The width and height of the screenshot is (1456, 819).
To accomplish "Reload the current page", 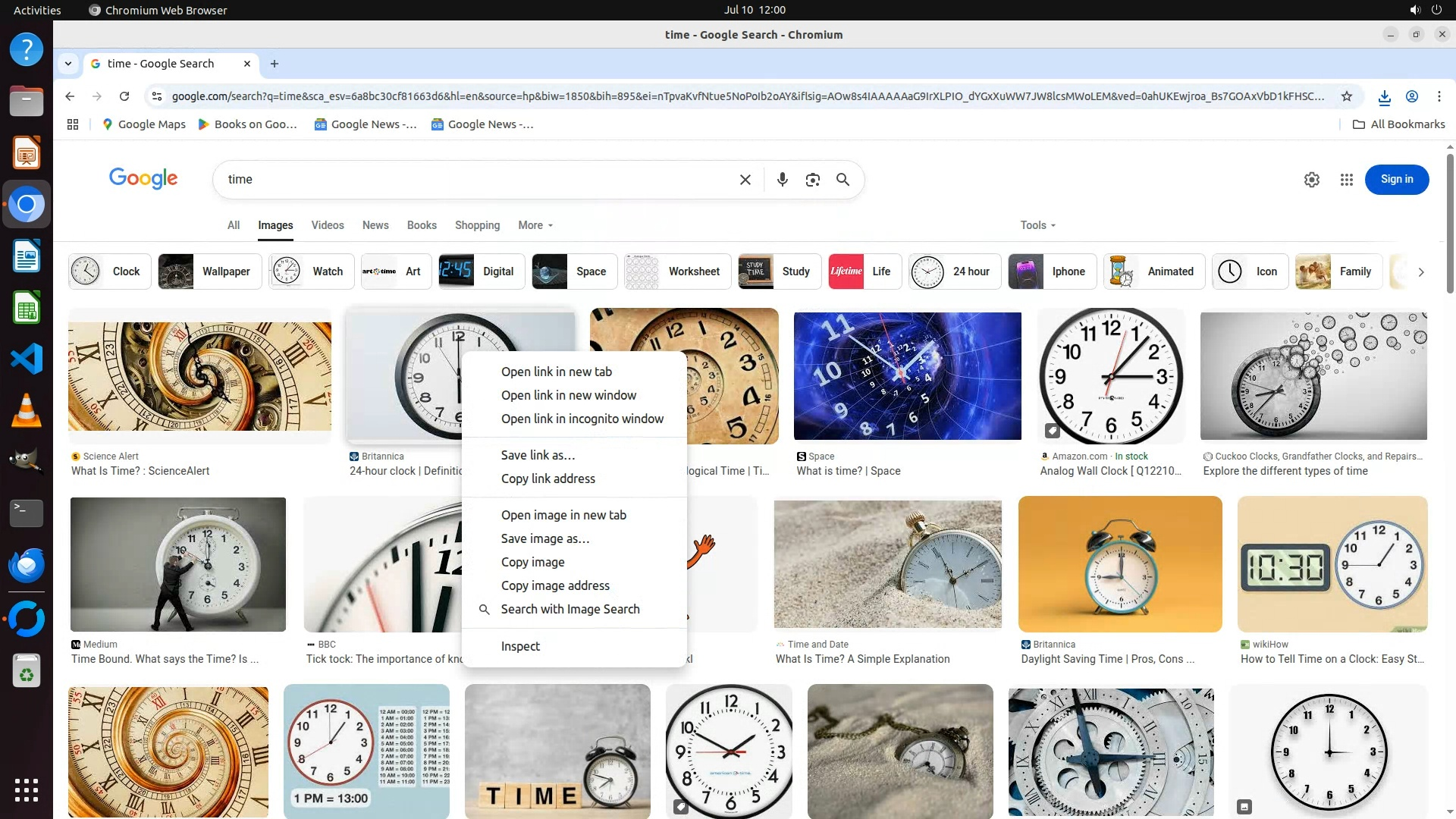I will click(x=124, y=96).
